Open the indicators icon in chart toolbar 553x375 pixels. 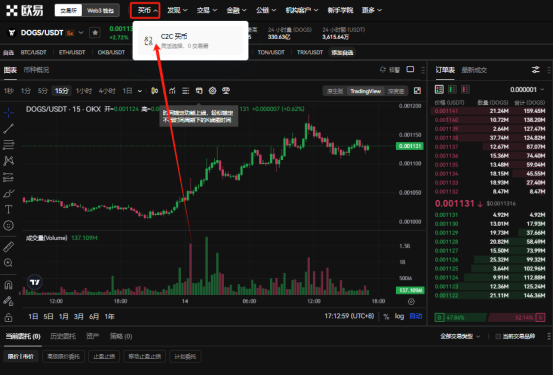tap(172, 91)
